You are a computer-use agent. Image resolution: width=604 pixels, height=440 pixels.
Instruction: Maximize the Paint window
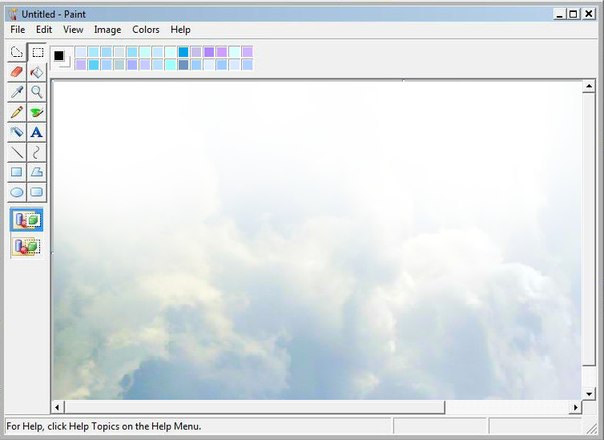coord(573,14)
